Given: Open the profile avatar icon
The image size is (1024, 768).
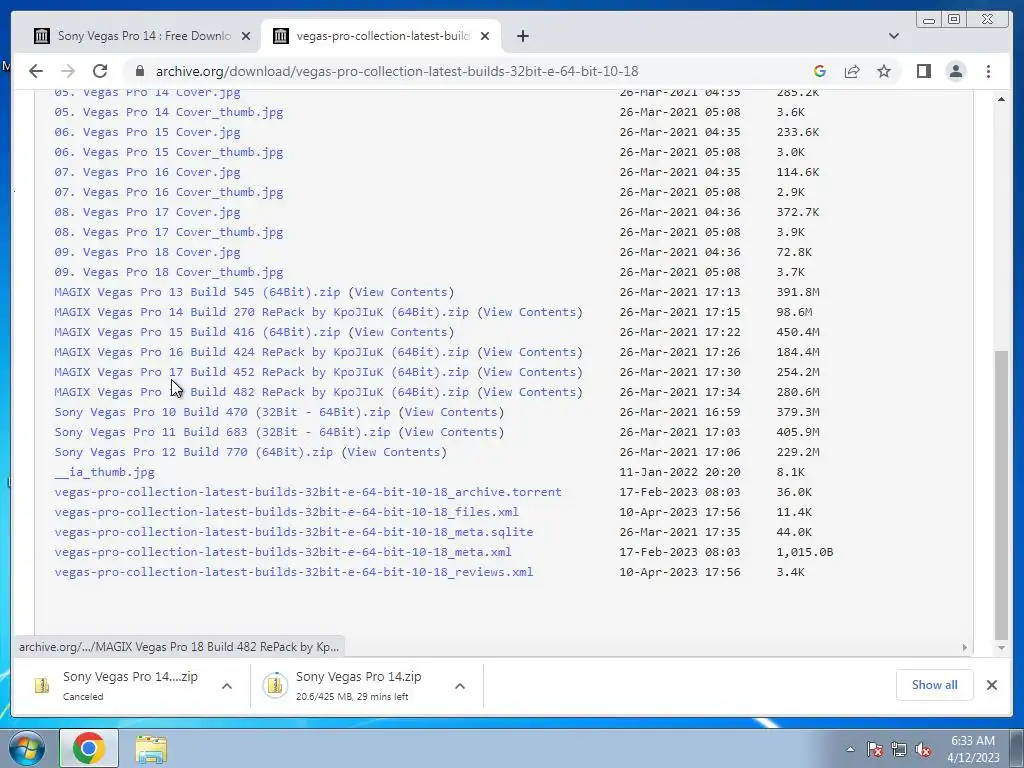Looking at the screenshot, I should coord(956,71).
